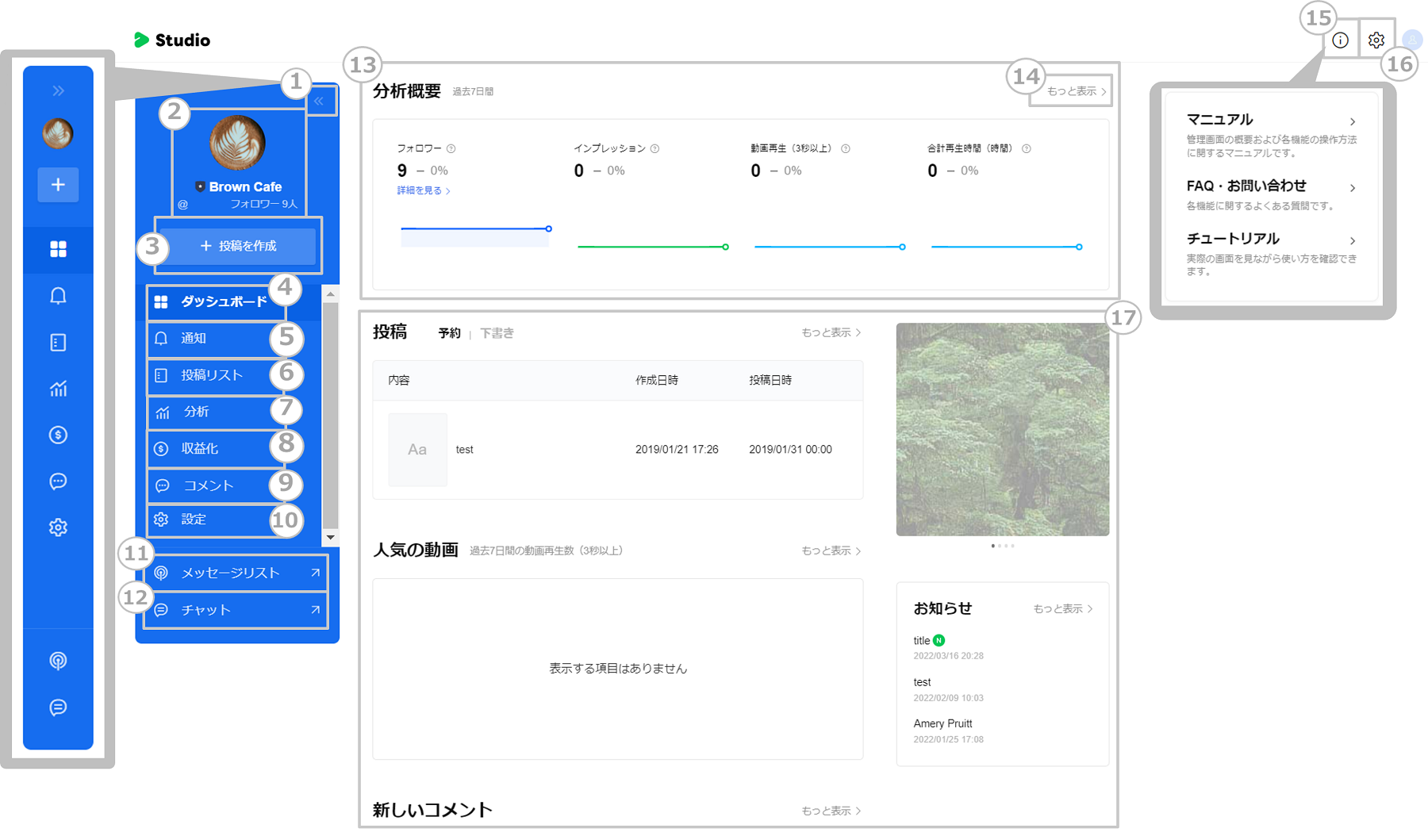Expand the マニュアル help entry
1428x840 pixels.
click(x=1271, y=121)
